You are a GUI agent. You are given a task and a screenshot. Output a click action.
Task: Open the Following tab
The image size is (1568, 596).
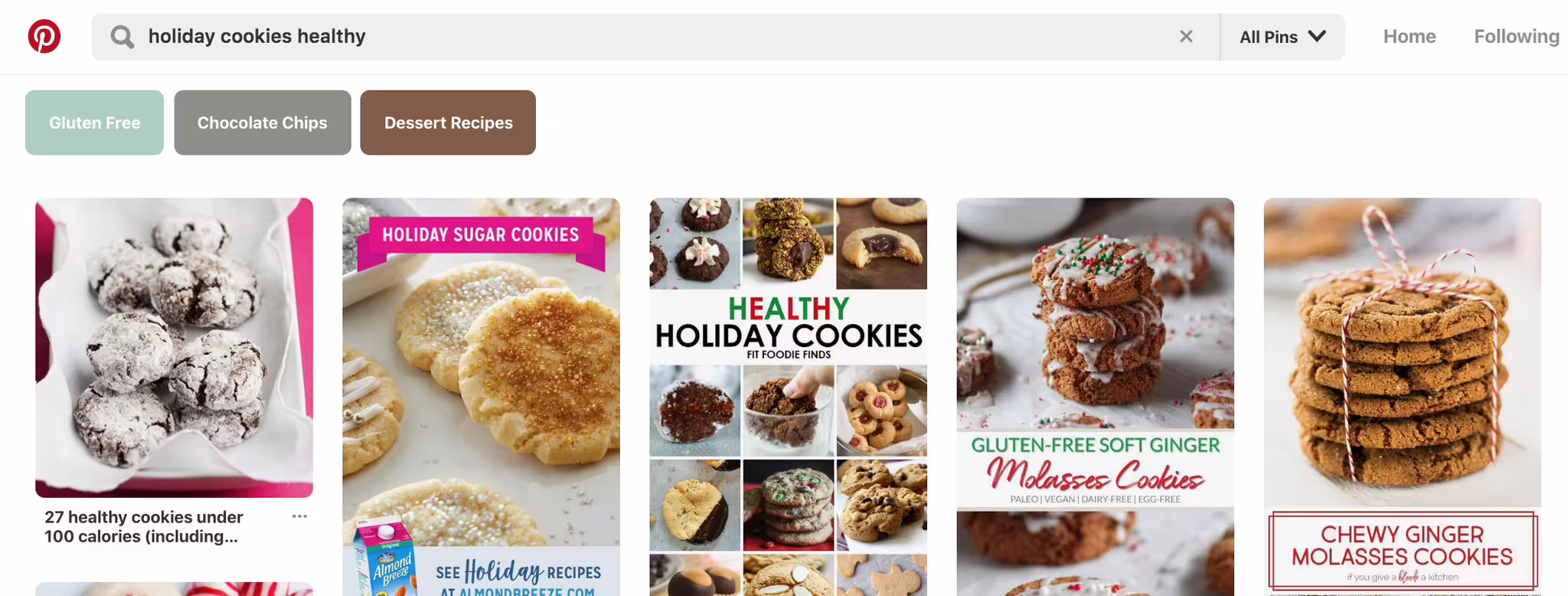[x=1516, y=36]
